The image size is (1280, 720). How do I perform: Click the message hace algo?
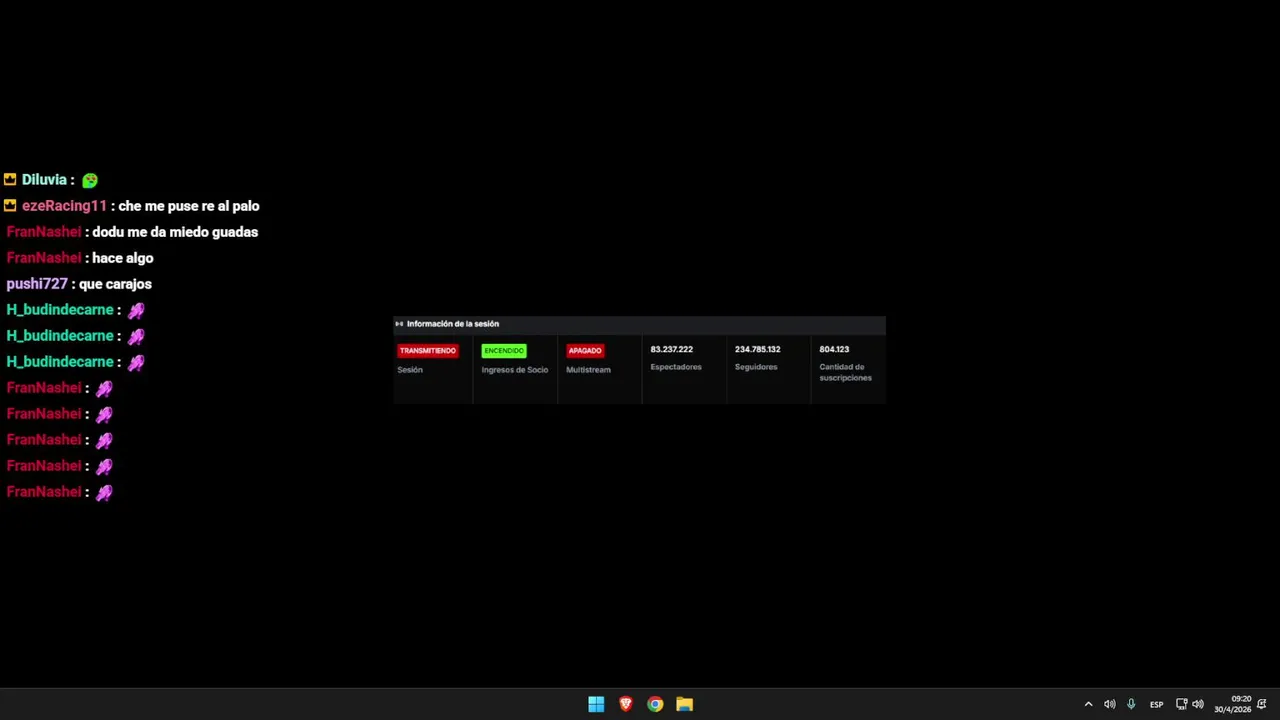(123, 258)
